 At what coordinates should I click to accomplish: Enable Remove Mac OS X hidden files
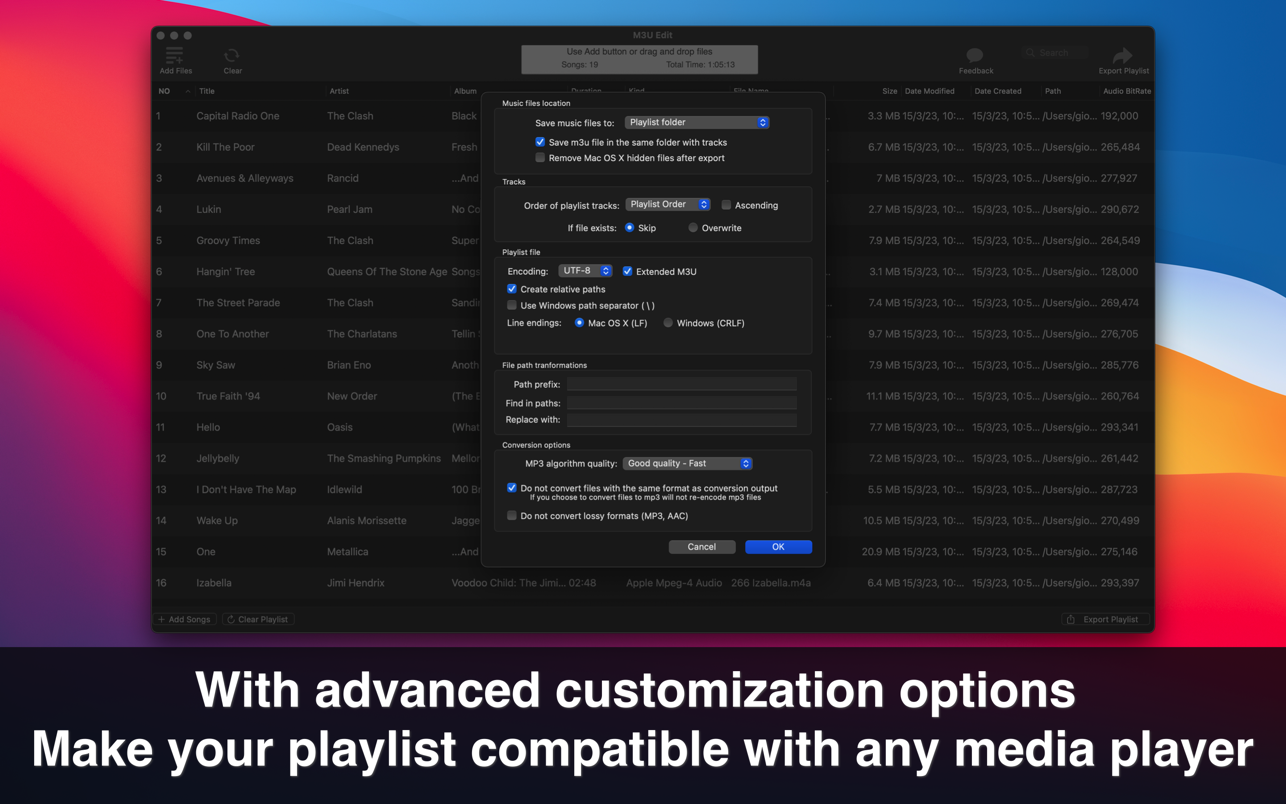point(540,158)
